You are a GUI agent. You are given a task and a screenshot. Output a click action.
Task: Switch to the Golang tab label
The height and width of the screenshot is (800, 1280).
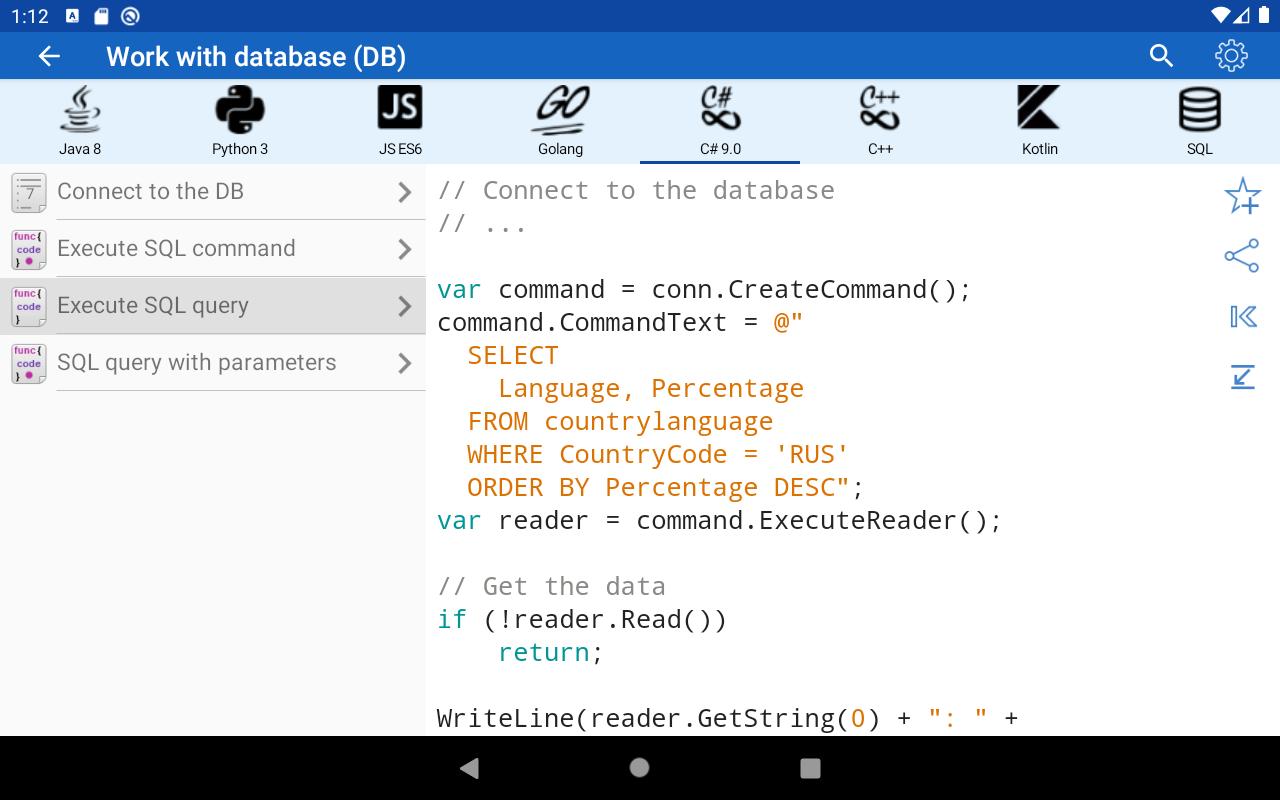click(560, 149)
